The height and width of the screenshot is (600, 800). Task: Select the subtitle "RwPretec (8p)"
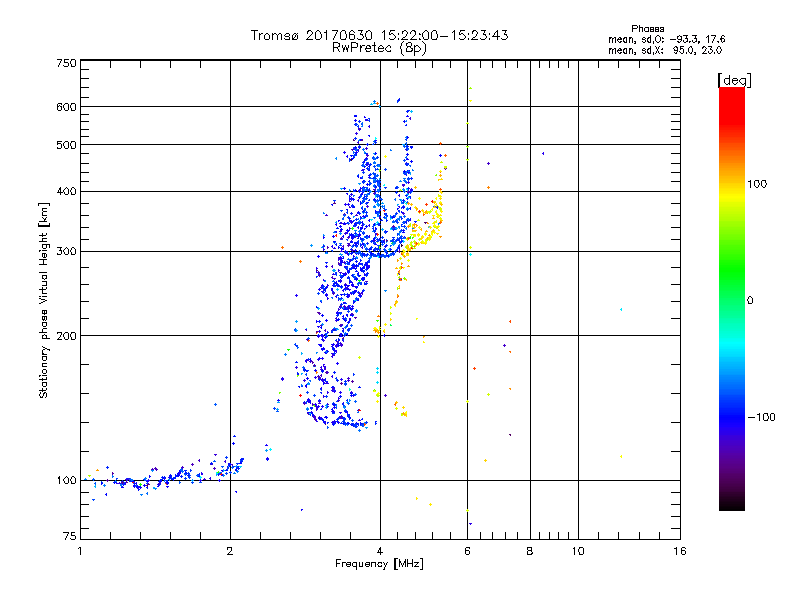tap(379, 48)
